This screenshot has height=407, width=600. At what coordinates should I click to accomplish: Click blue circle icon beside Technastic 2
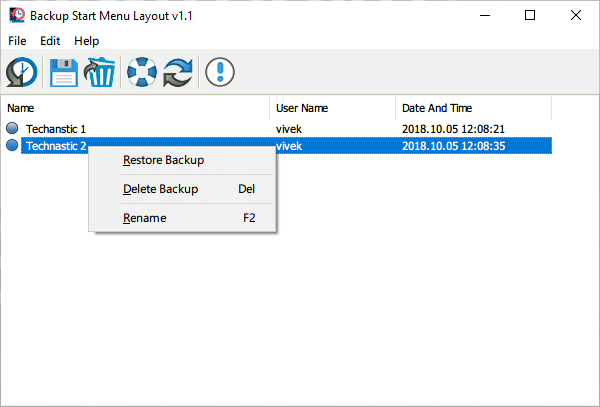point(12,145)
